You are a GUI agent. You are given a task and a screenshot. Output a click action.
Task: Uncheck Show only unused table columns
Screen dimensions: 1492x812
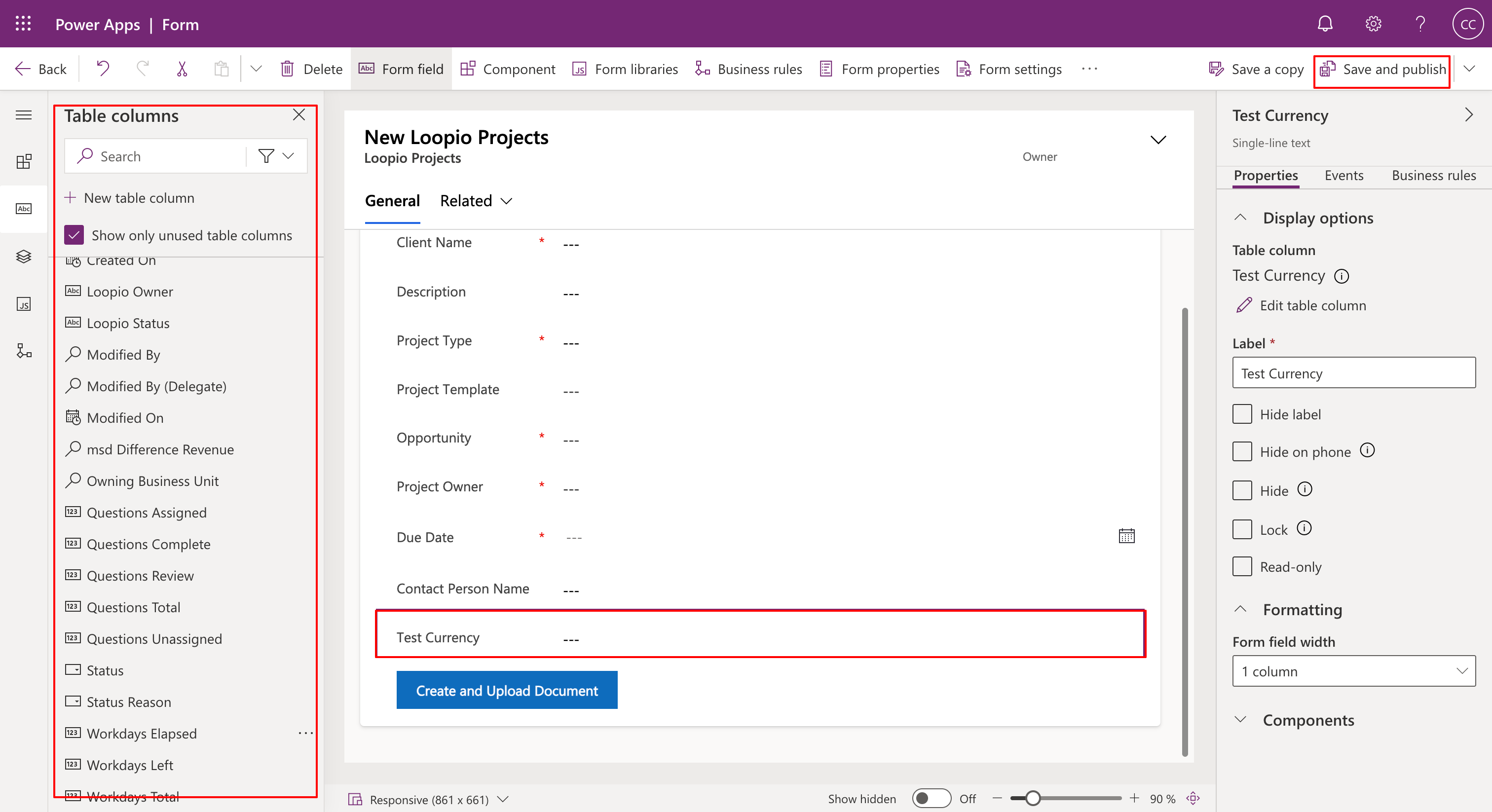coord(74,235)
